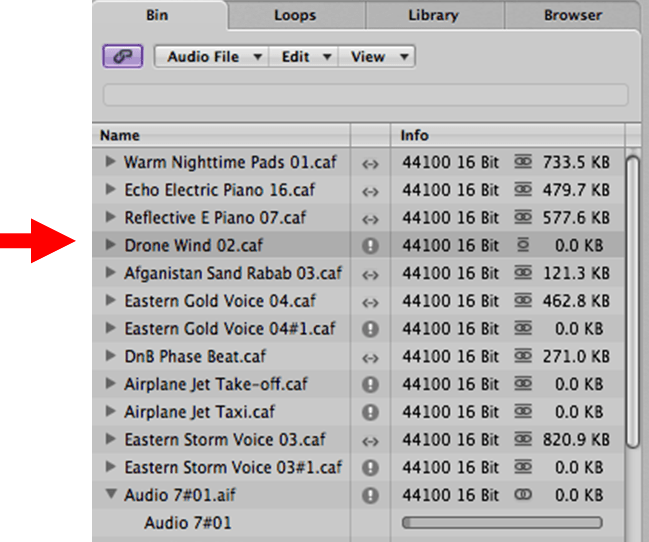This screenshot has height=542, width=649.
Task: Click missing-file warning icon for Drone Wind 02.caf
Action: click(370, 246)
